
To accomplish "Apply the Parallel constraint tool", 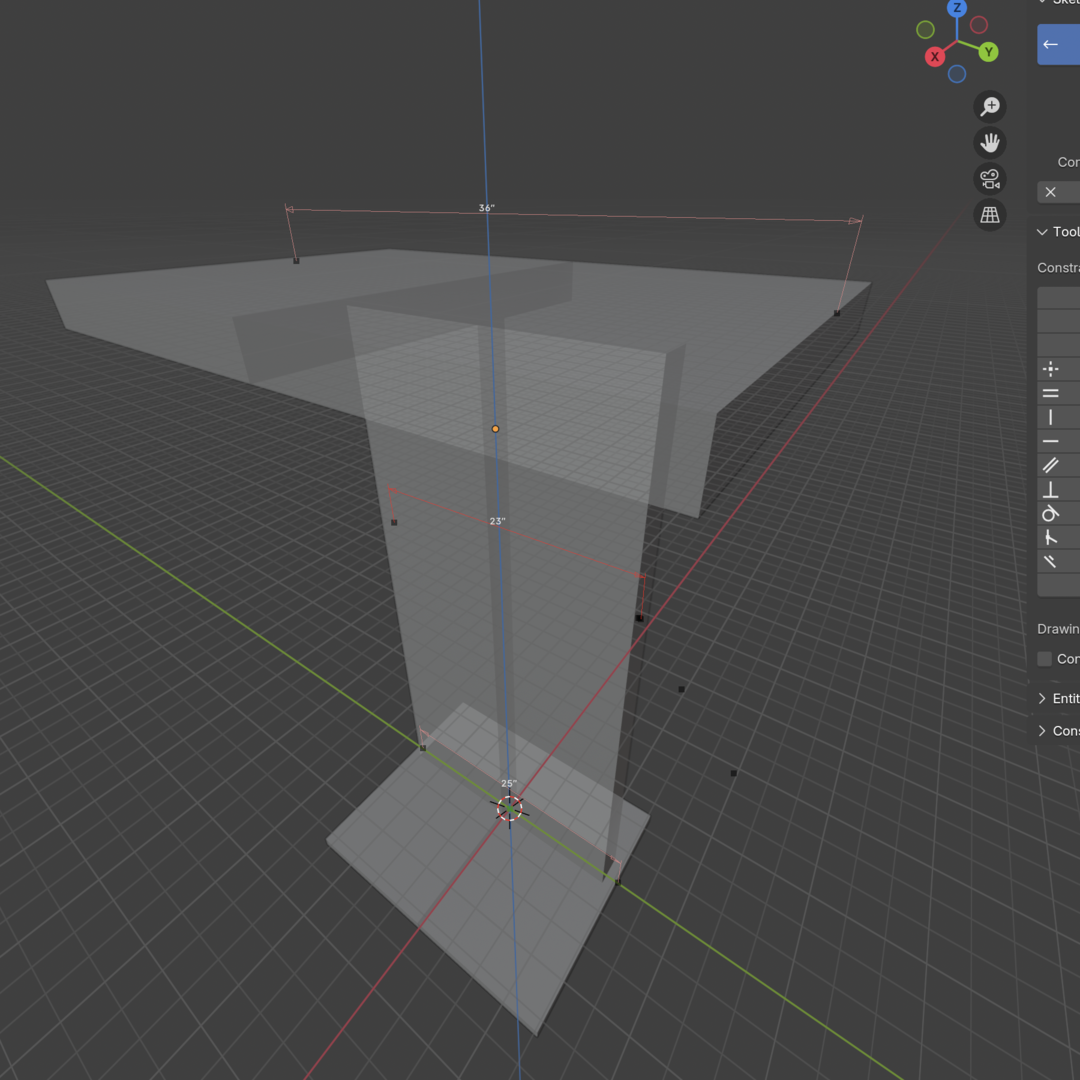I will (x=1051, y=465).
